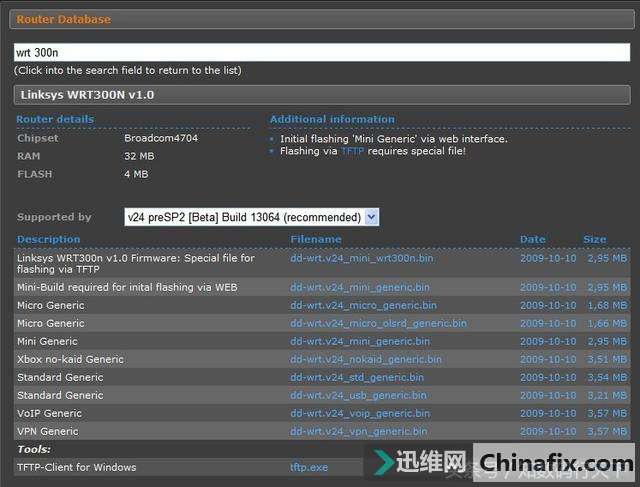640x487 pixels.
Task: Select the 'VoIP Generic' description
Action: 49,414
